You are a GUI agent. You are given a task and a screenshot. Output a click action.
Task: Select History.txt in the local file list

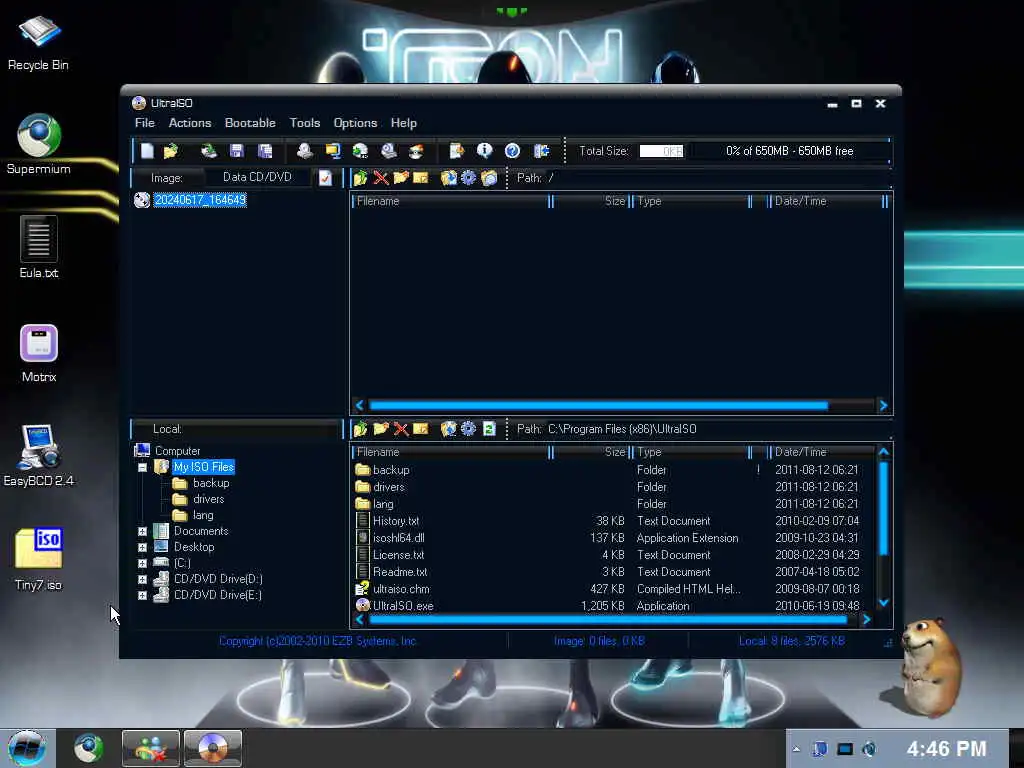396,521
